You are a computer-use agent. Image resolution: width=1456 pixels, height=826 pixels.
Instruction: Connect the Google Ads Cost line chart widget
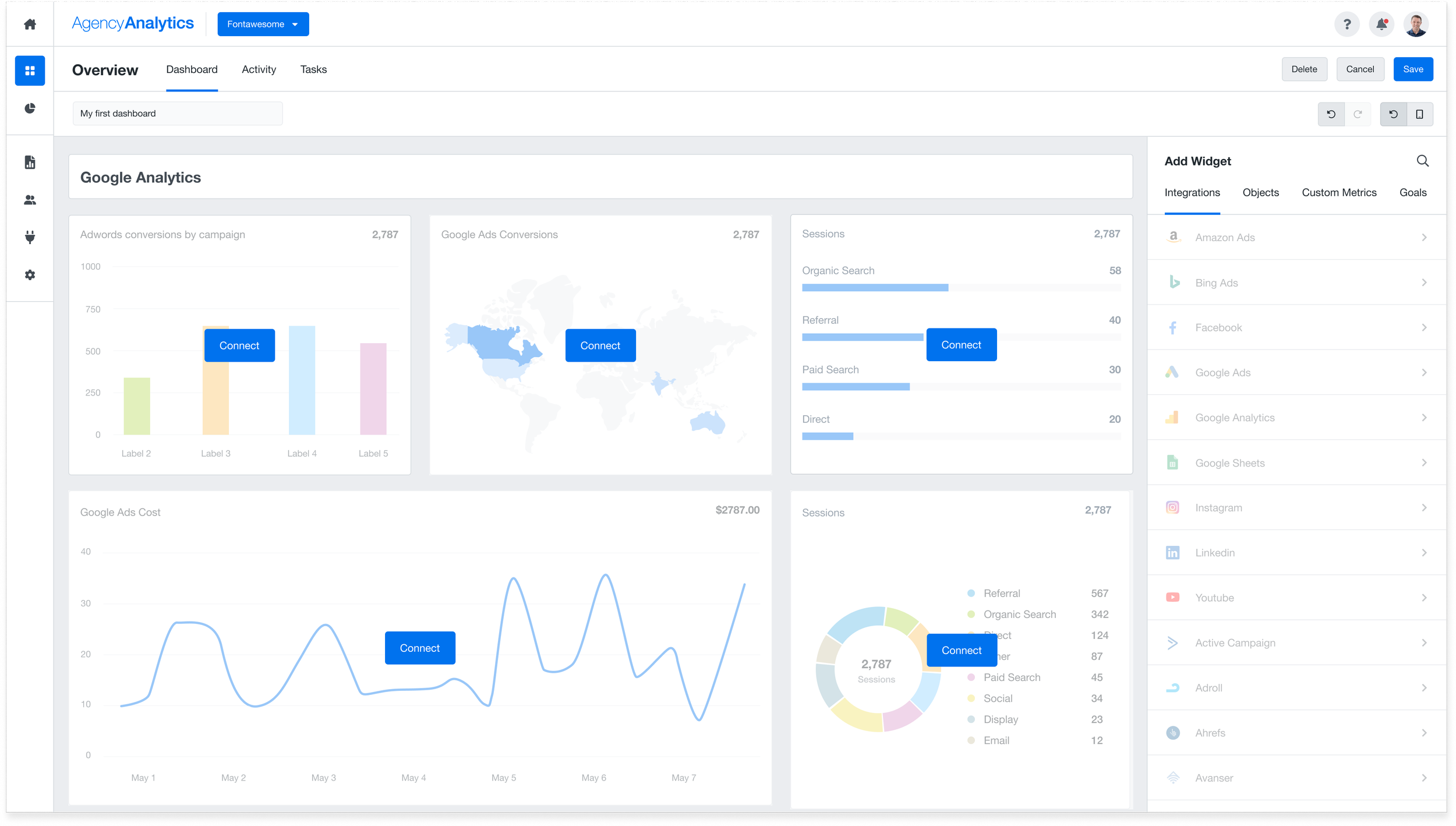[x=420, y=648]
